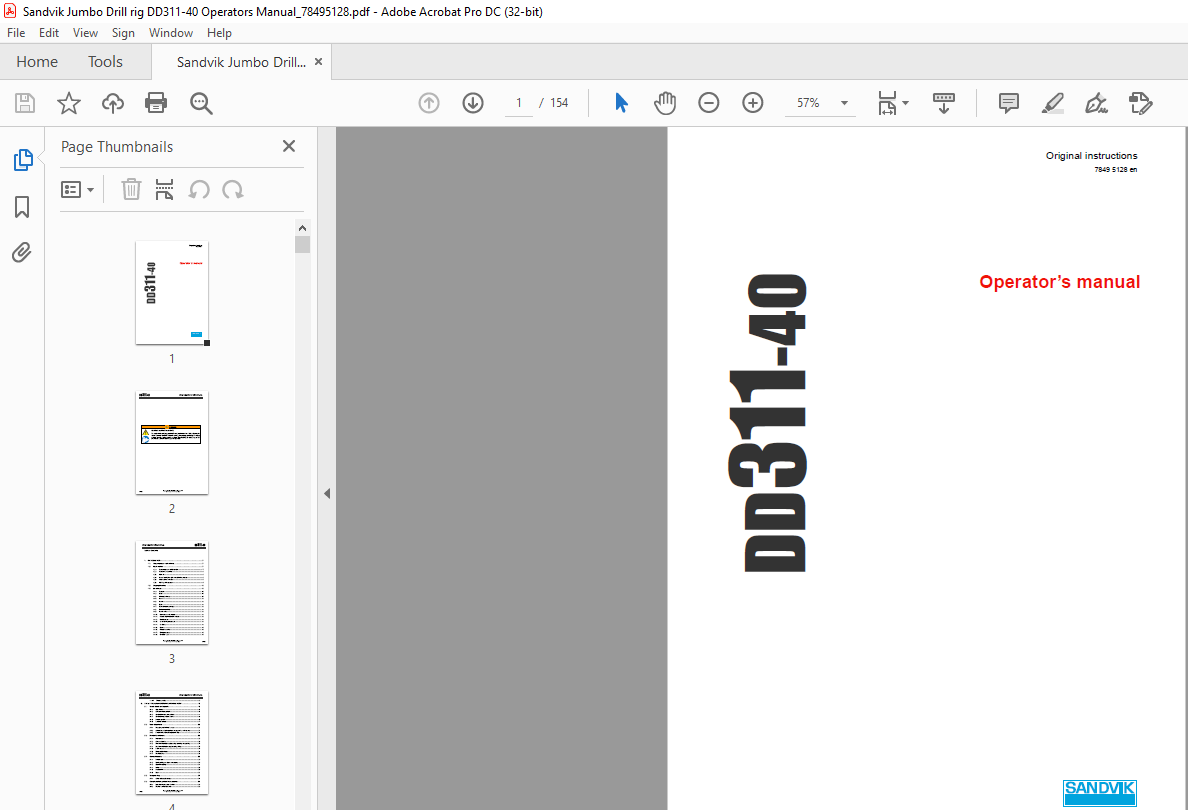This screenshot has height=810, width=1188.
Task: Click the page number input field
Action: 519,103
